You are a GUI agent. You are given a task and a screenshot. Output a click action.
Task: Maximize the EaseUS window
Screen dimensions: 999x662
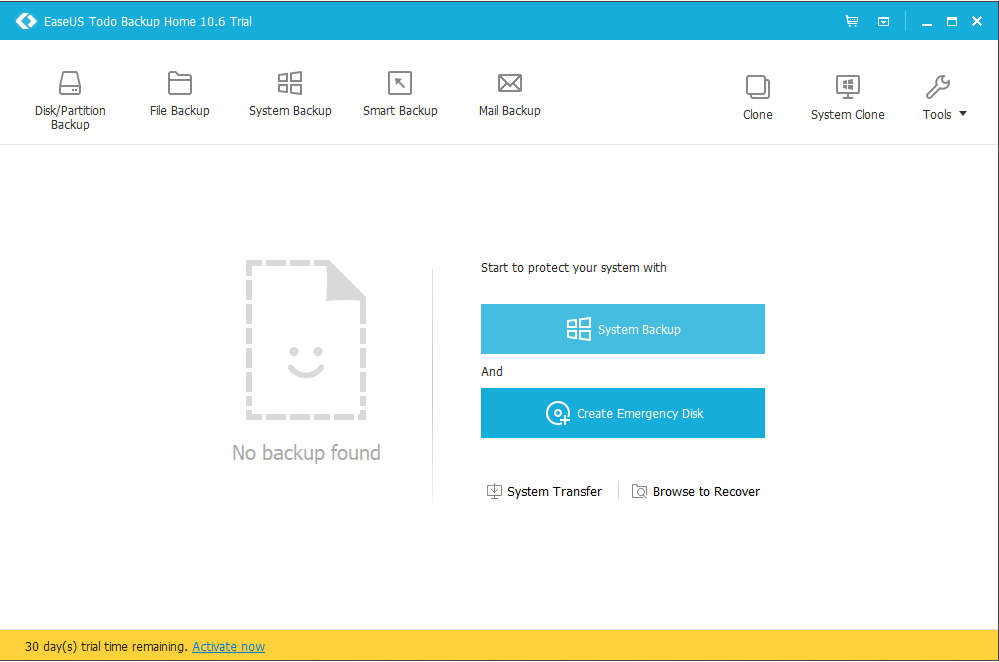pyautogui.click(x=952, y=22)
